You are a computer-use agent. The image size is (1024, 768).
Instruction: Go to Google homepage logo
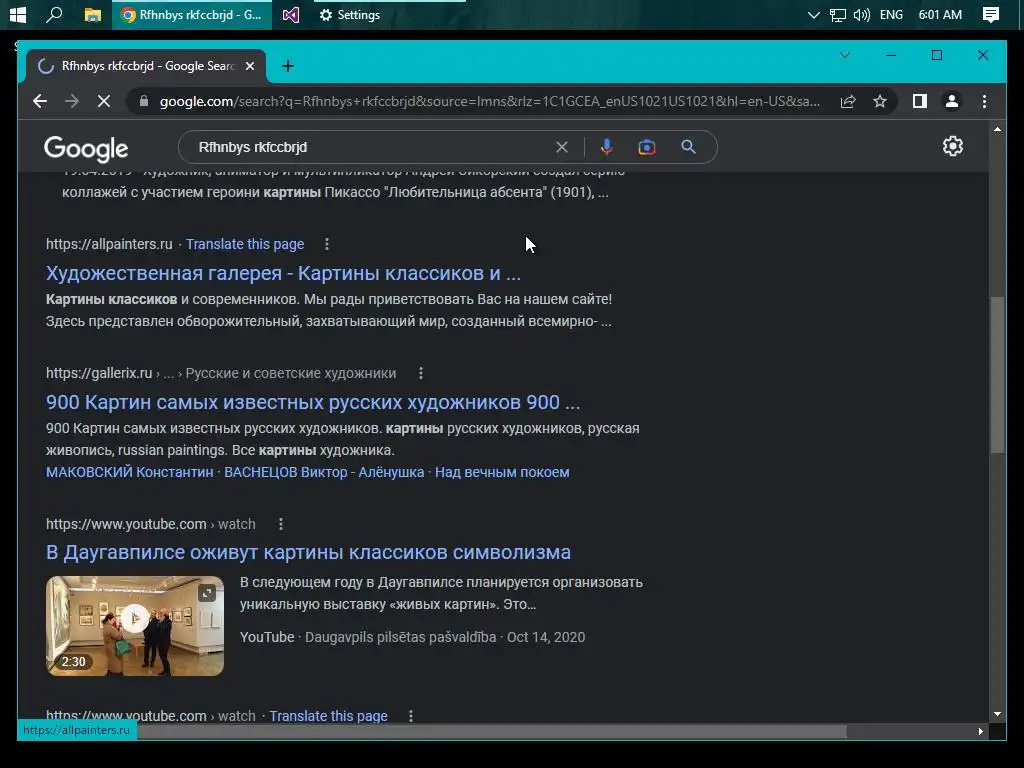tap(86, 149)
